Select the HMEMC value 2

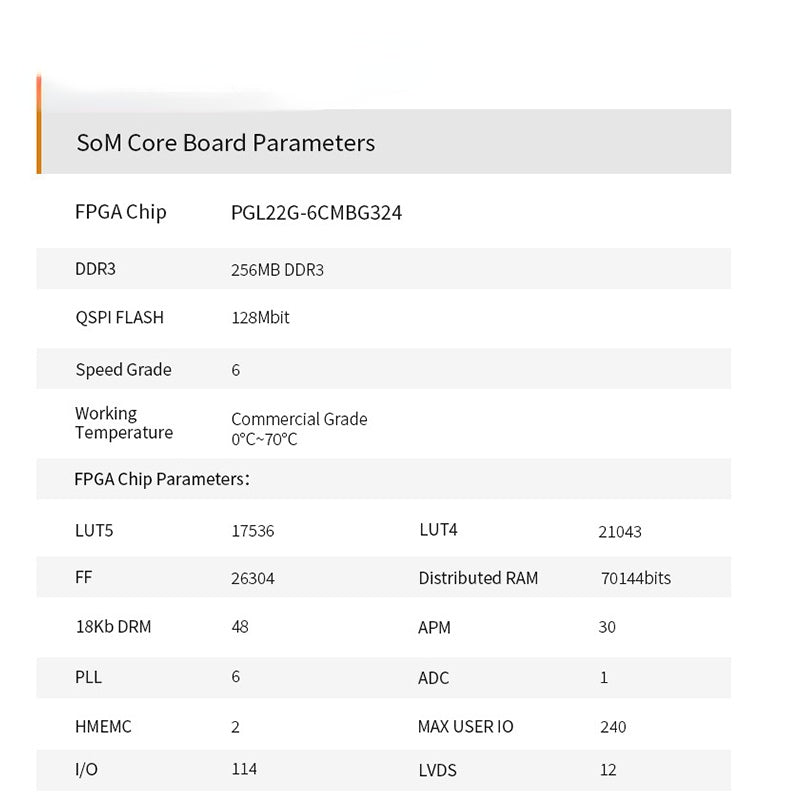(236, 728)
